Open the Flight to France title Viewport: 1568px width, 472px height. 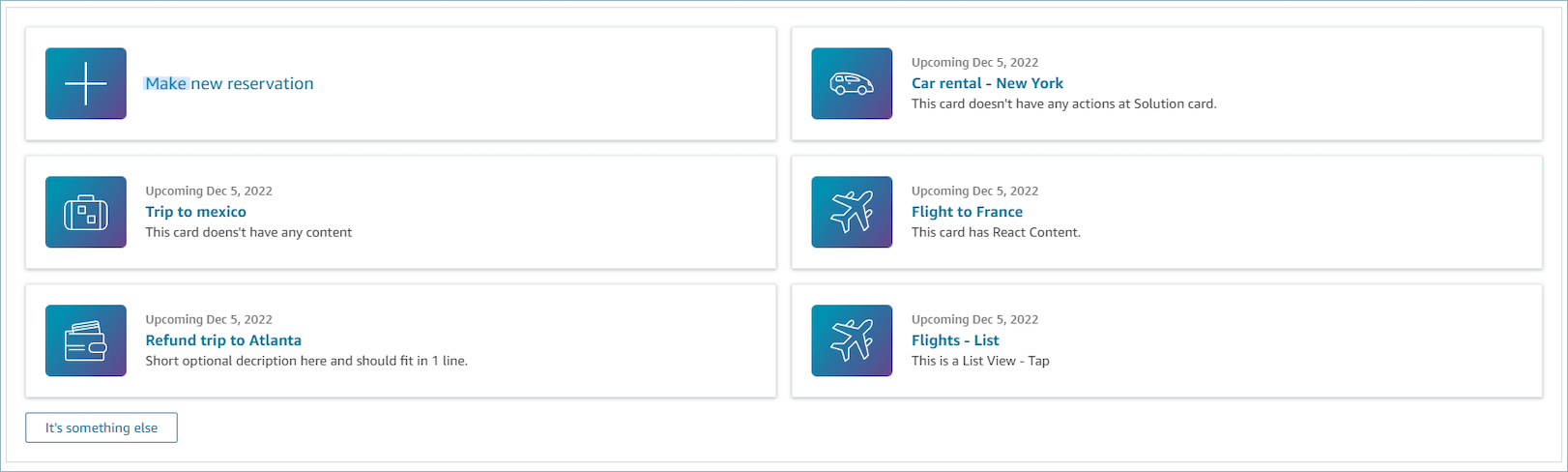point(967,212)
